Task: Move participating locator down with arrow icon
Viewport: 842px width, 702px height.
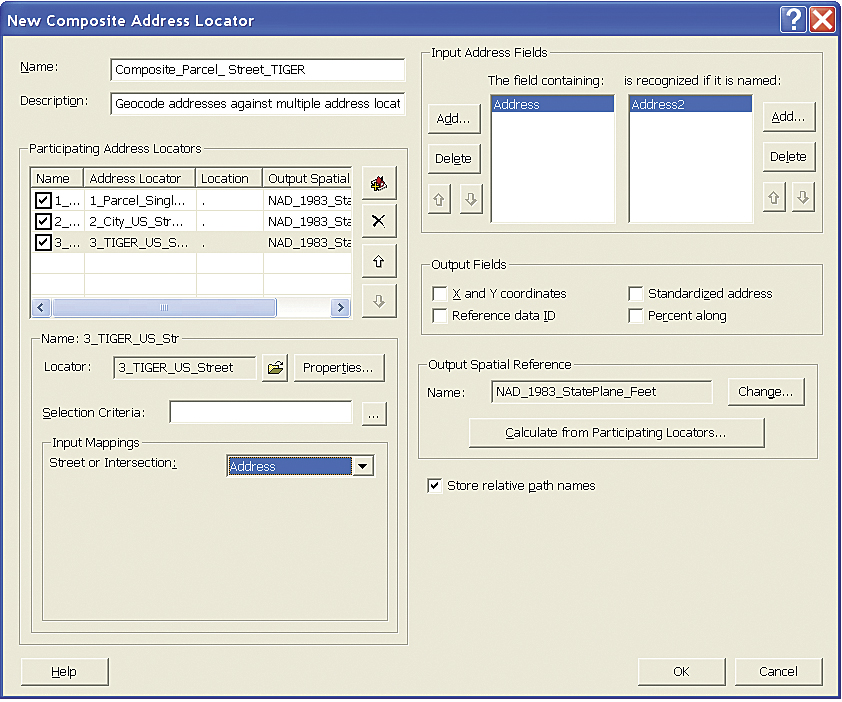Action: click(379, 301)
